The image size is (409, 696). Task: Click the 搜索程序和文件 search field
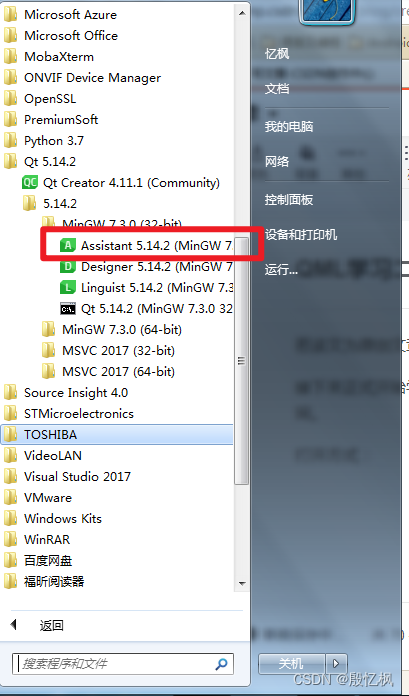tap(123, 664)
